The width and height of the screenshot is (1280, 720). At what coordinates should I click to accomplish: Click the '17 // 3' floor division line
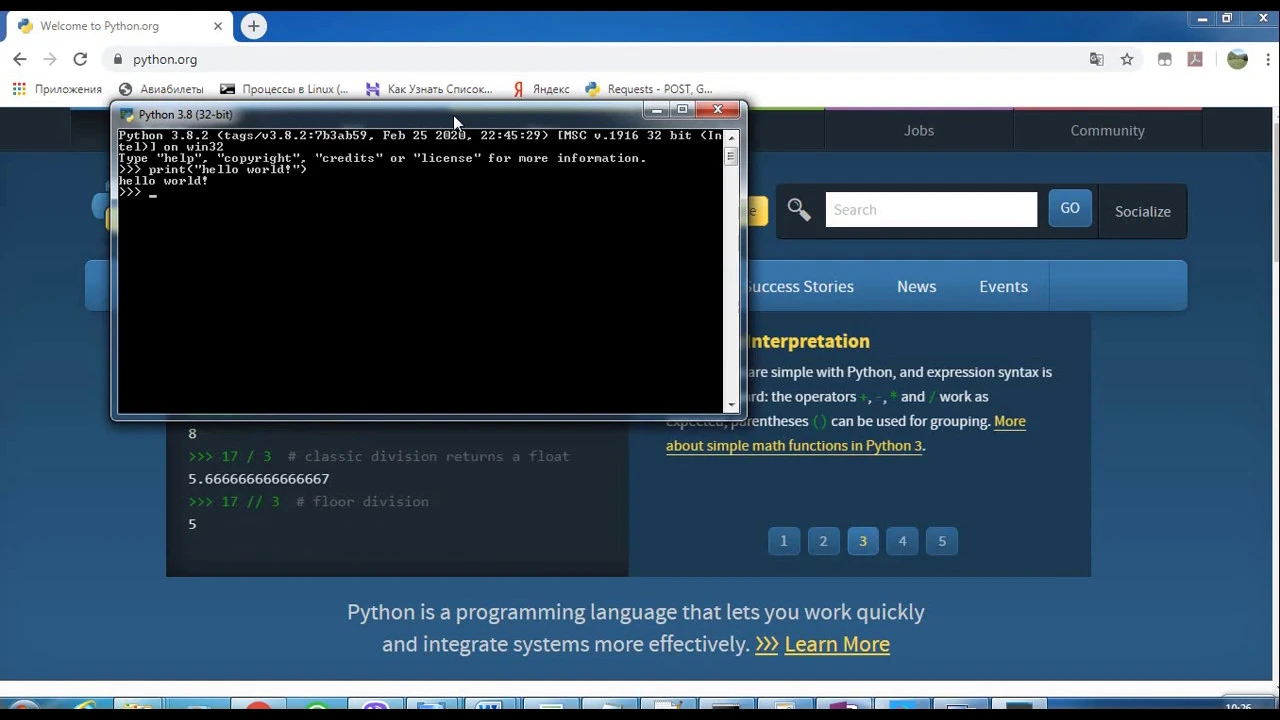pyautogui.click(x=308, y=502)
